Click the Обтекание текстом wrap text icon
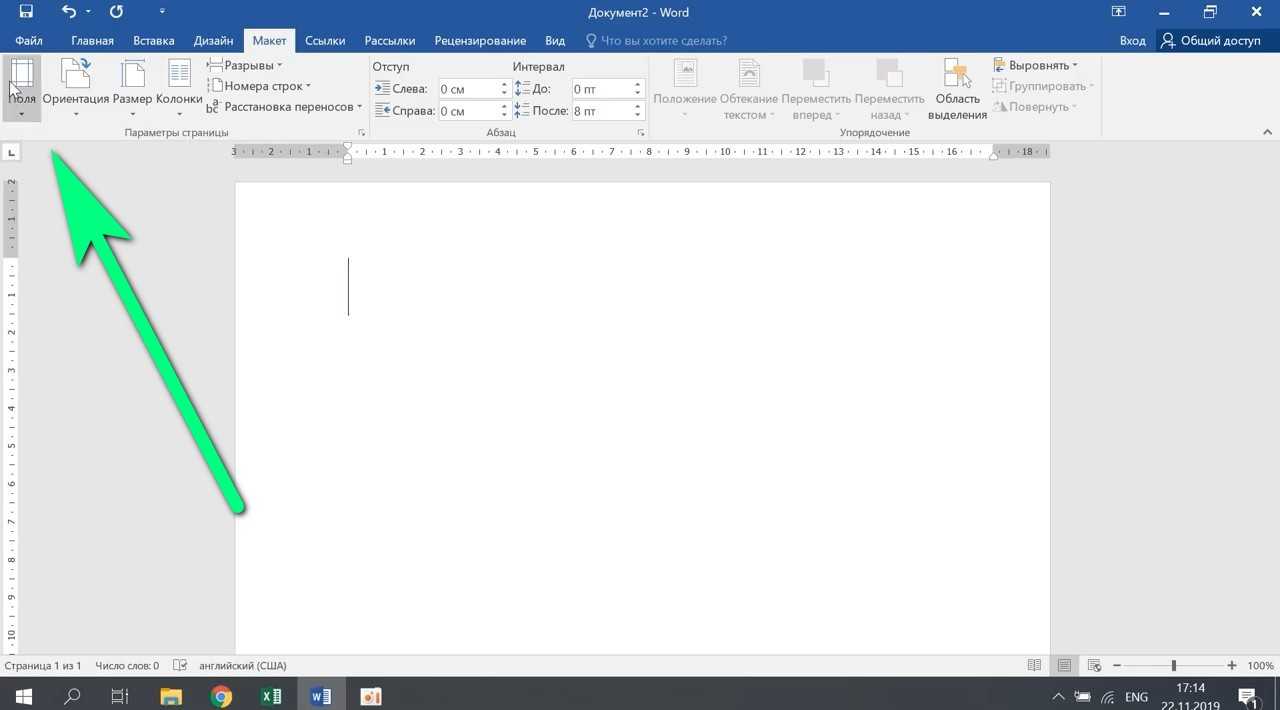1280x710 pixels. (x=749, y=74)
